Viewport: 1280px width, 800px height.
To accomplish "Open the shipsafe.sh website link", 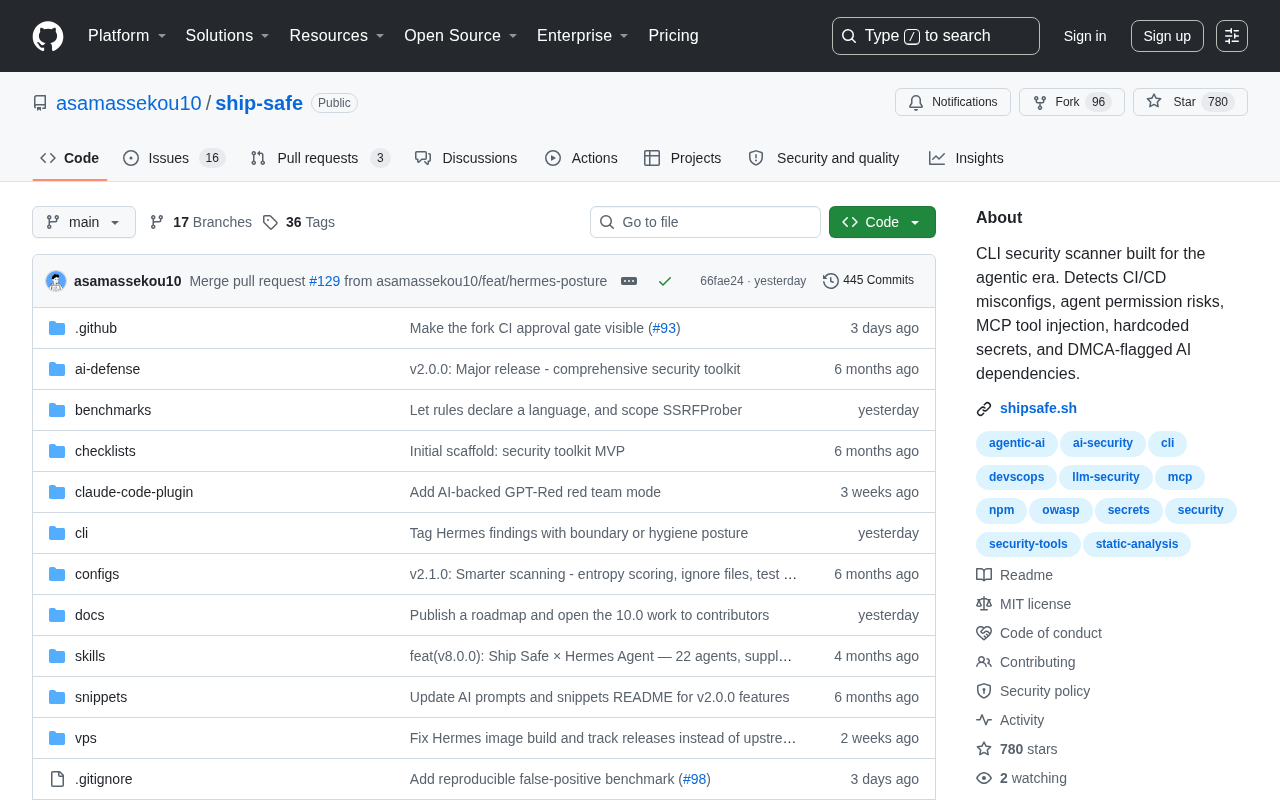I will point(1038,408).
